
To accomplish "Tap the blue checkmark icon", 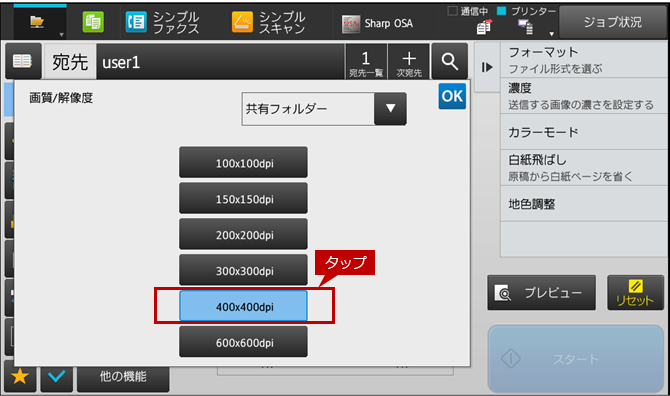I will pos(57,376).
